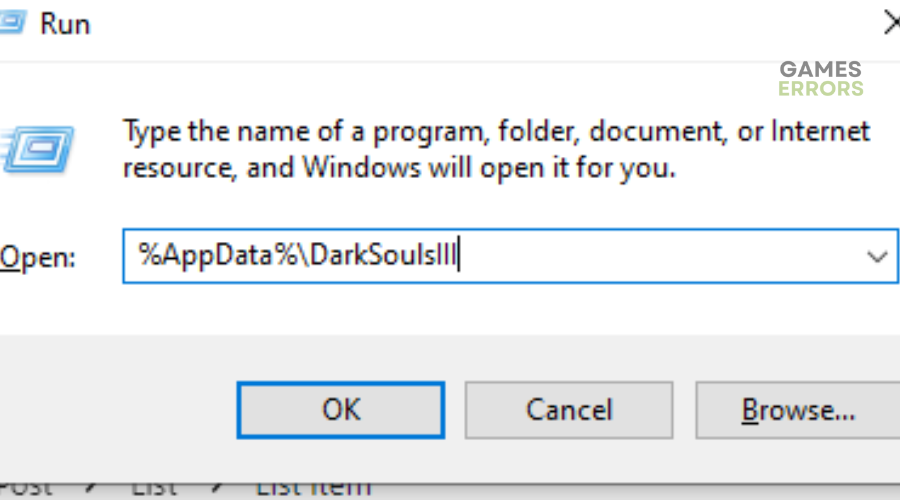Click the small Run icon in title bar
The image size is (900, 500).
[13, 24]
